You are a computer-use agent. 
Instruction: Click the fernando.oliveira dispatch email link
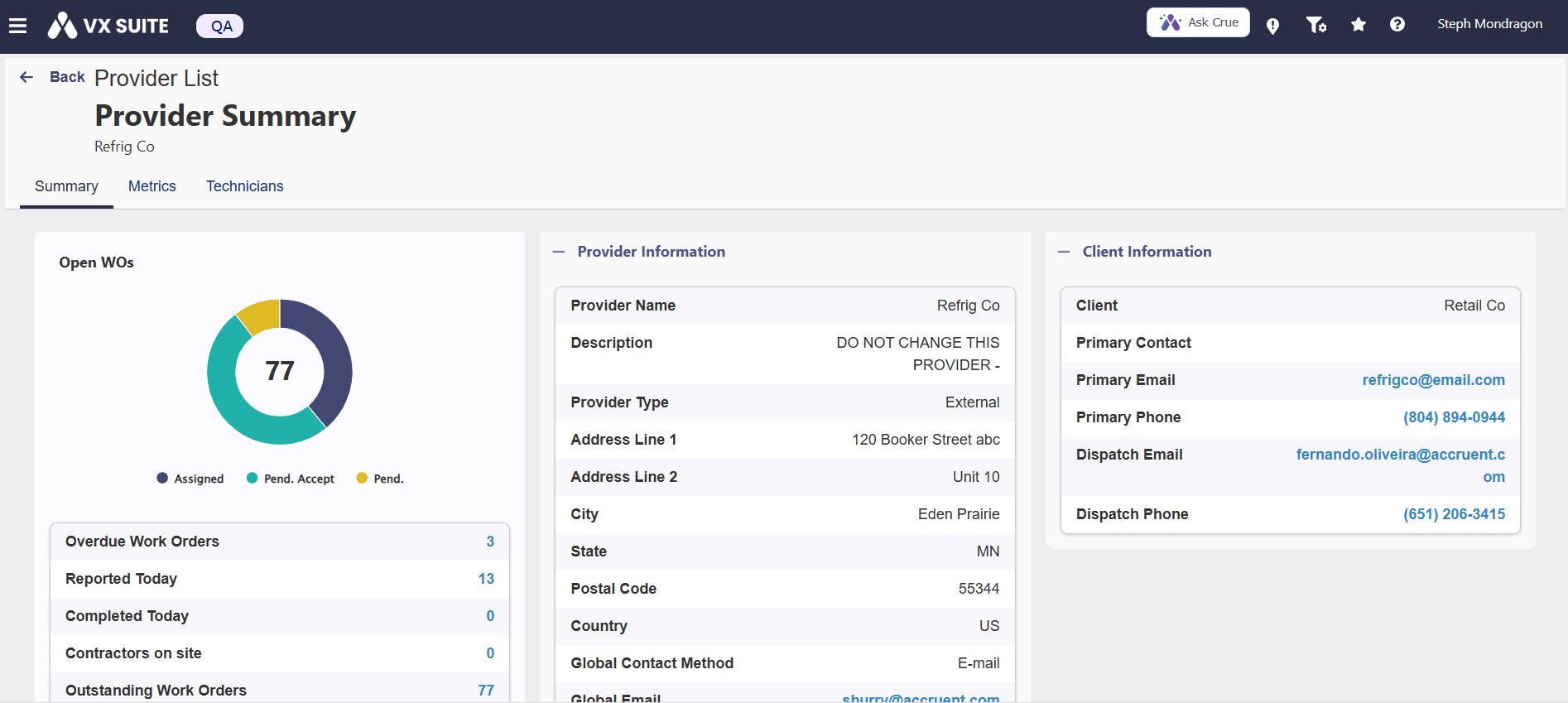(x=1401, y=465)
